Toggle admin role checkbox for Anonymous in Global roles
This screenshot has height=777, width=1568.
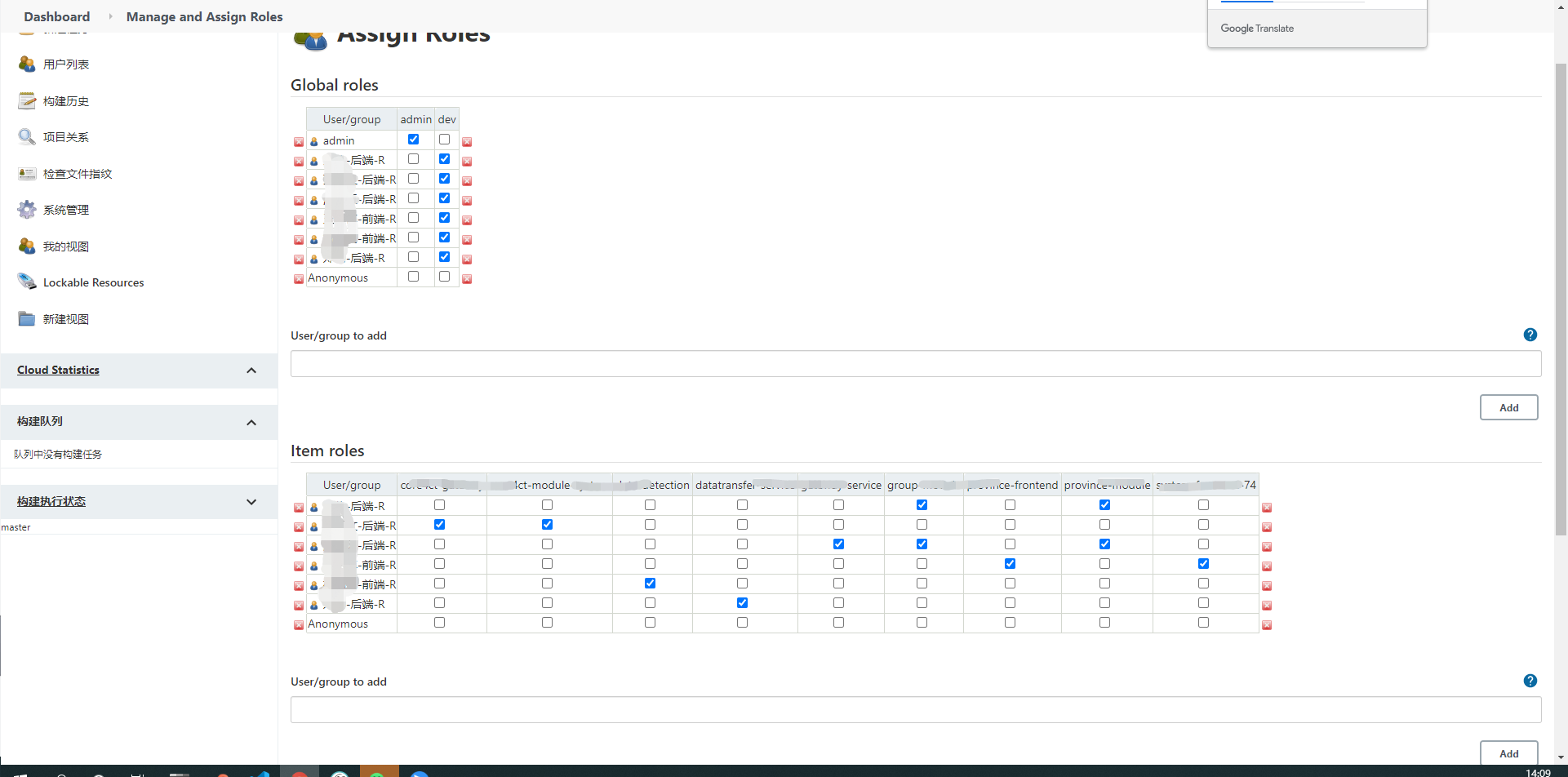414,277
